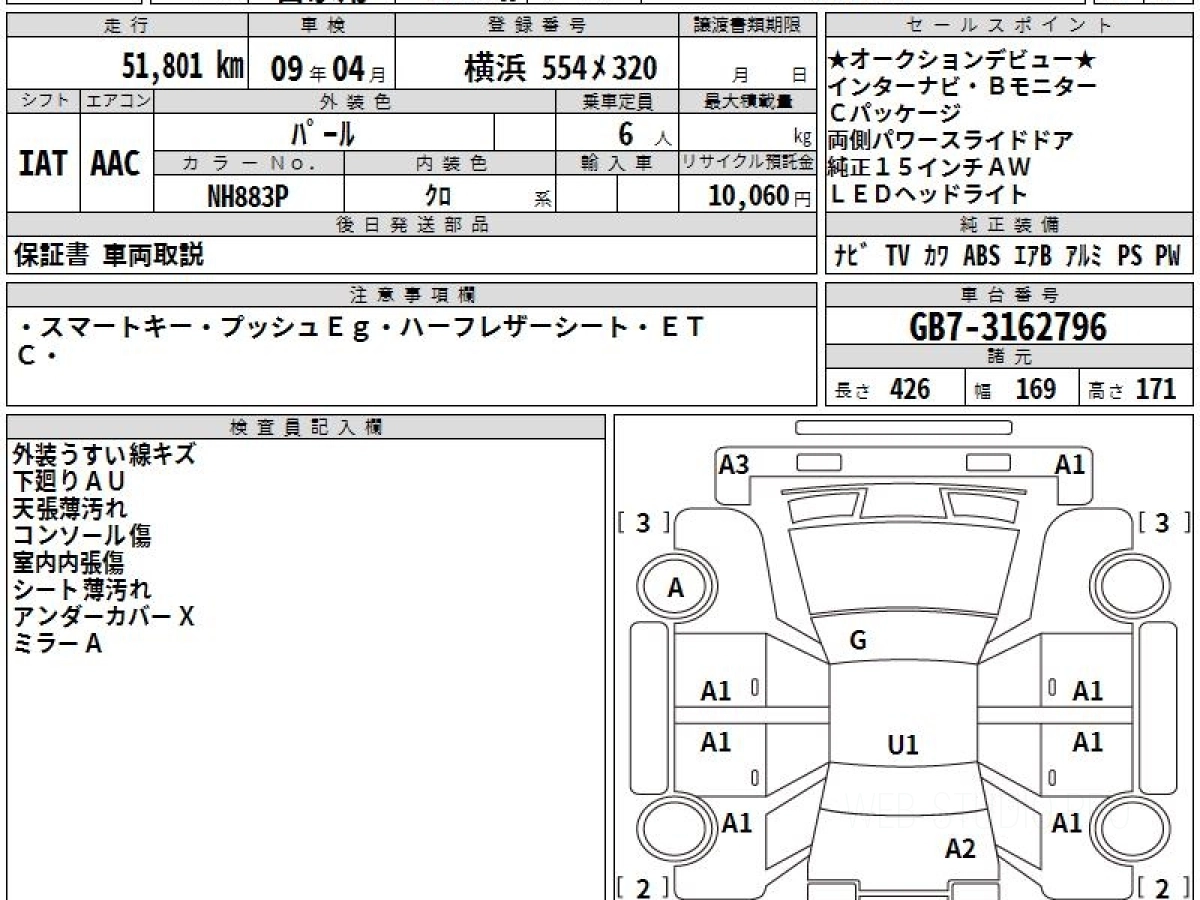The image size is (1200, 900).
Task: Click the "諸元" header
Action: (x=1010, y=357)
